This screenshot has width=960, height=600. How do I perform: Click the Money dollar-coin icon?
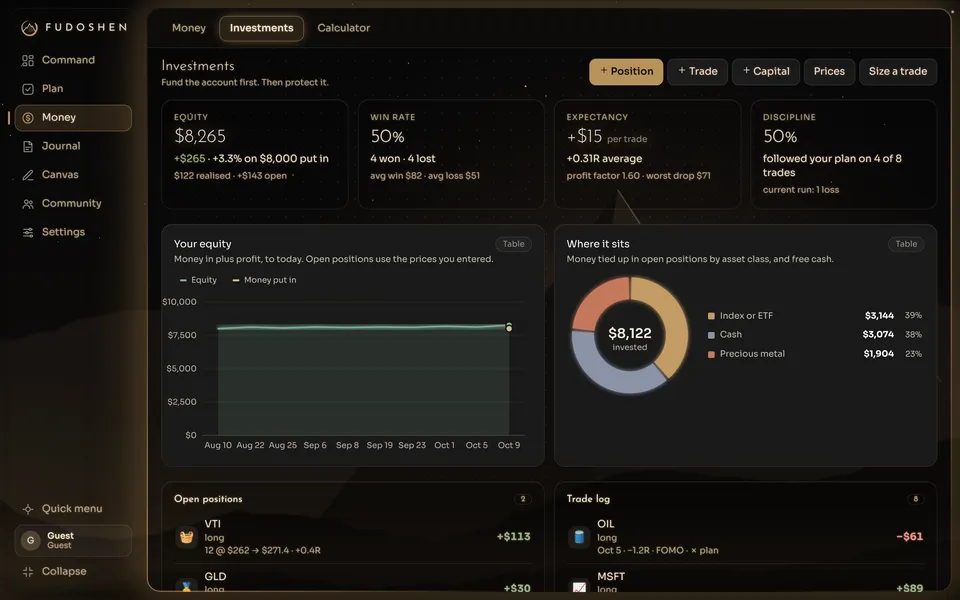28,118
